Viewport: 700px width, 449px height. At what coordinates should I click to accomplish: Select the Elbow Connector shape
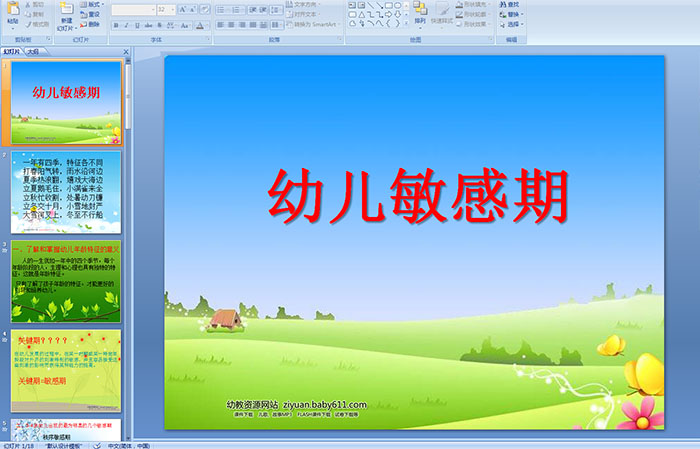tap(371, 15)
